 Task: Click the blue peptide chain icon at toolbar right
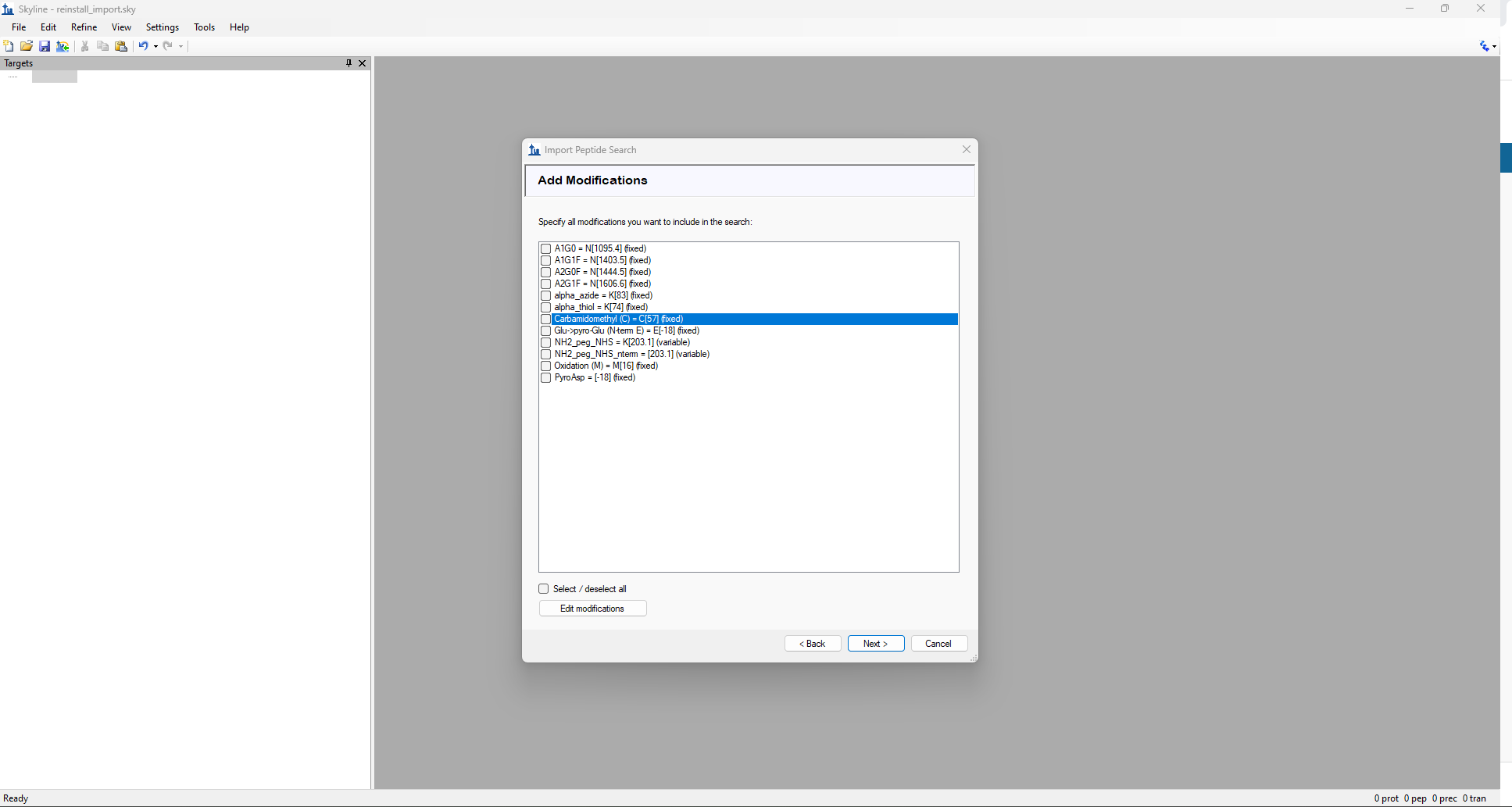click(1484, 46)
